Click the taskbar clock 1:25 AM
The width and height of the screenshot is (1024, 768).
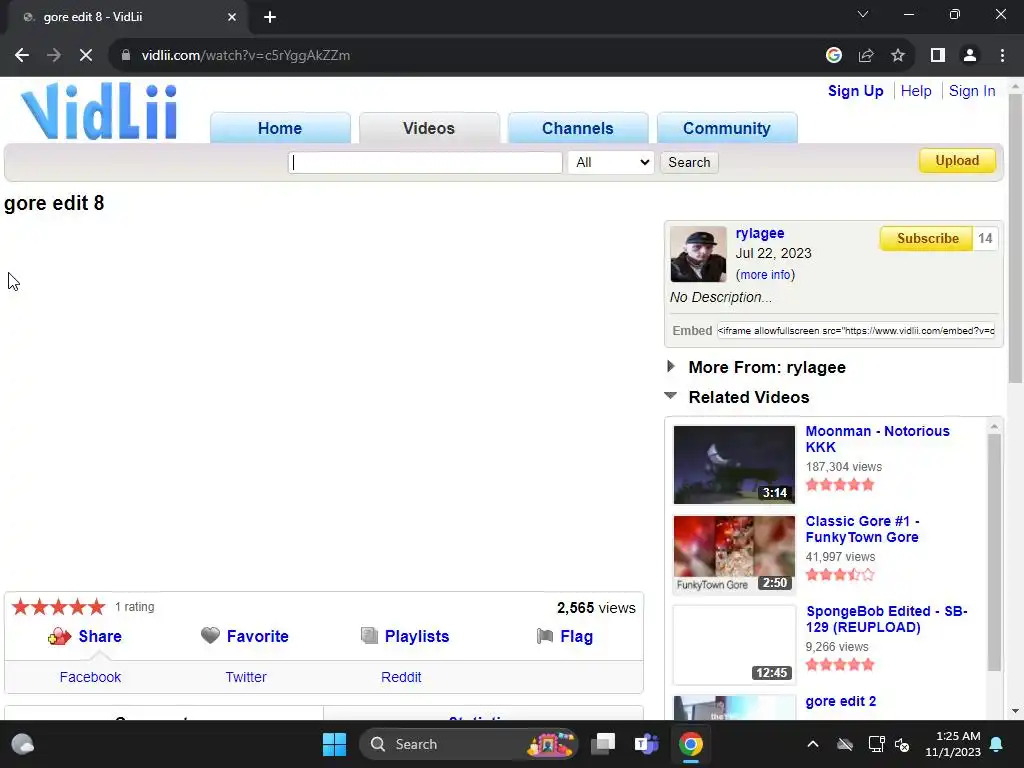[x=953, y=744]
